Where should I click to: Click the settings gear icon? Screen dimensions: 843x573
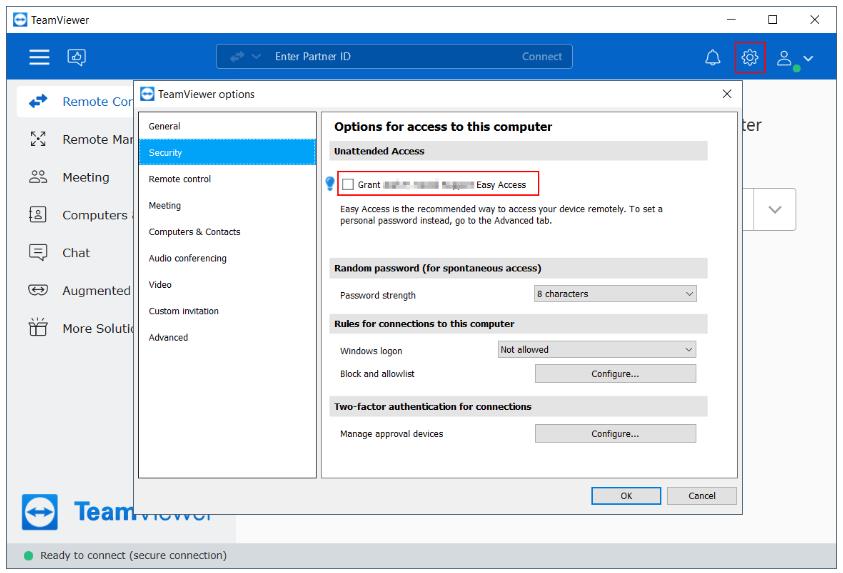[x=749, y=58]
